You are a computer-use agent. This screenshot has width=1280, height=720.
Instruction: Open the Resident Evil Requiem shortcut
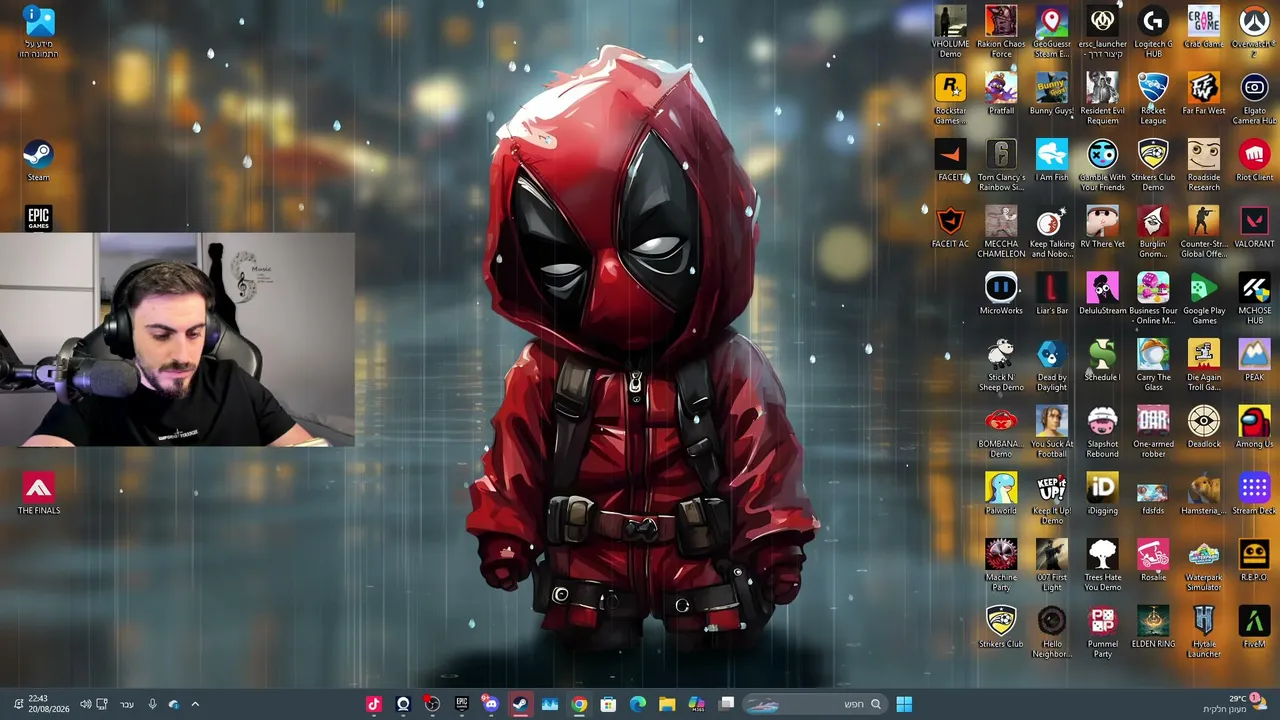click(1102, 98)
